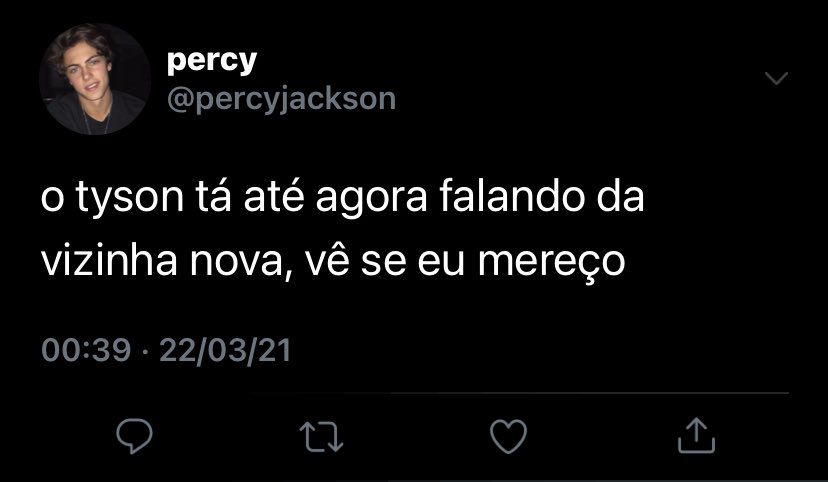Select the word tyson in the tweet
This screenshot has height=482, width=828.
[x=129, y=197]
